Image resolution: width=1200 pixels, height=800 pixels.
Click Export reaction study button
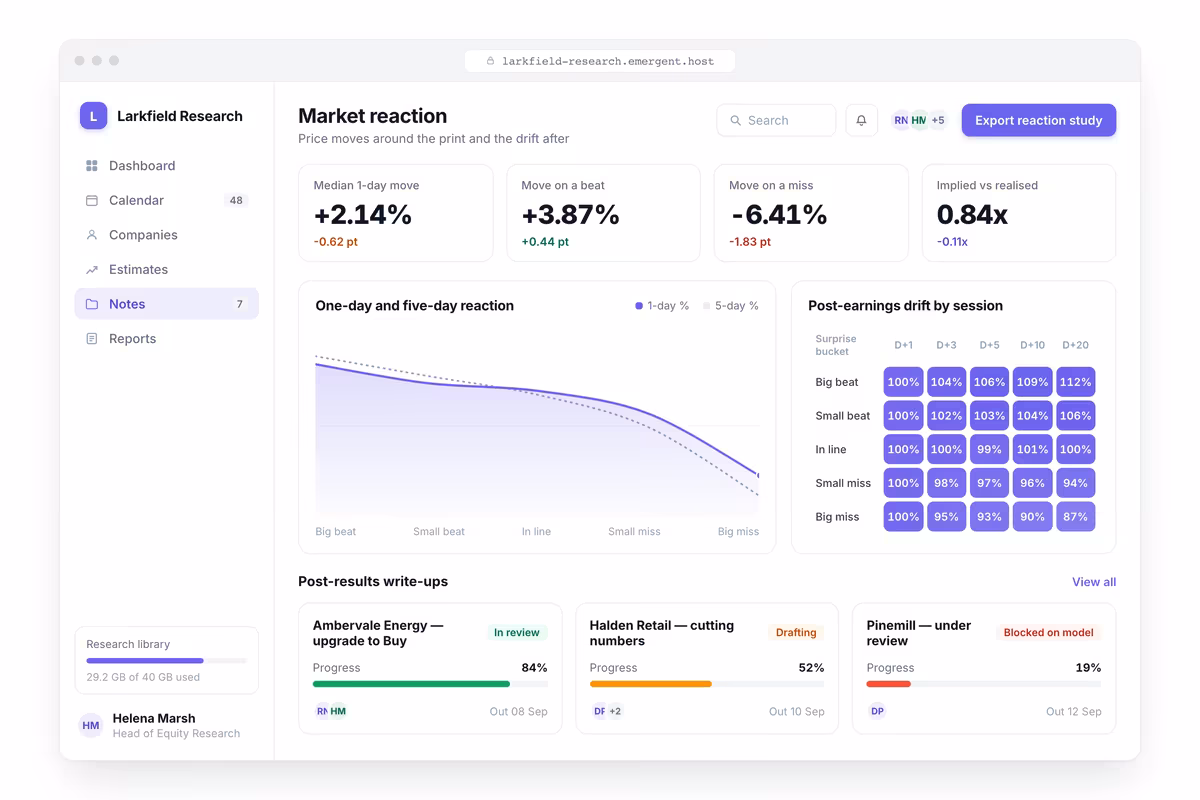(1039, 120)
